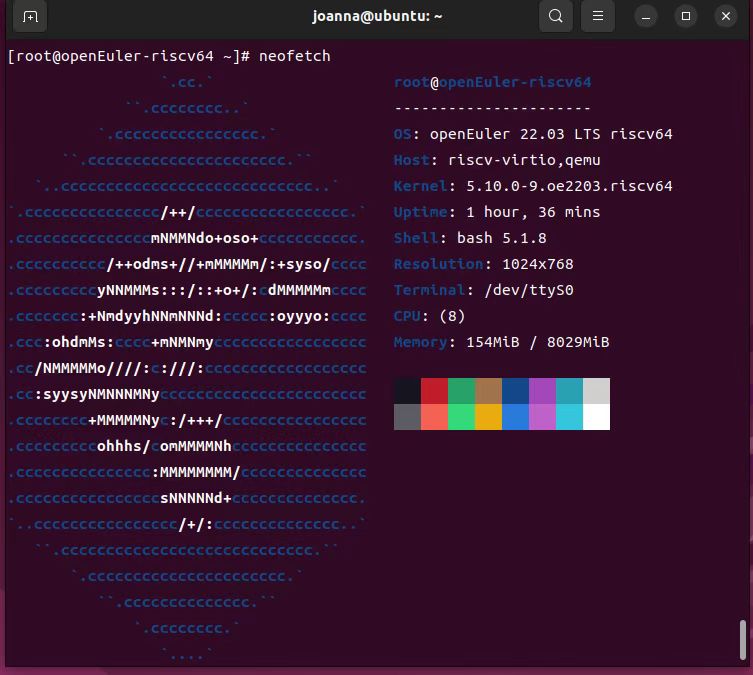This screenshot has width=753, height=675.
Task: Minimize the terminal window
Action: [x=646, y=17]
